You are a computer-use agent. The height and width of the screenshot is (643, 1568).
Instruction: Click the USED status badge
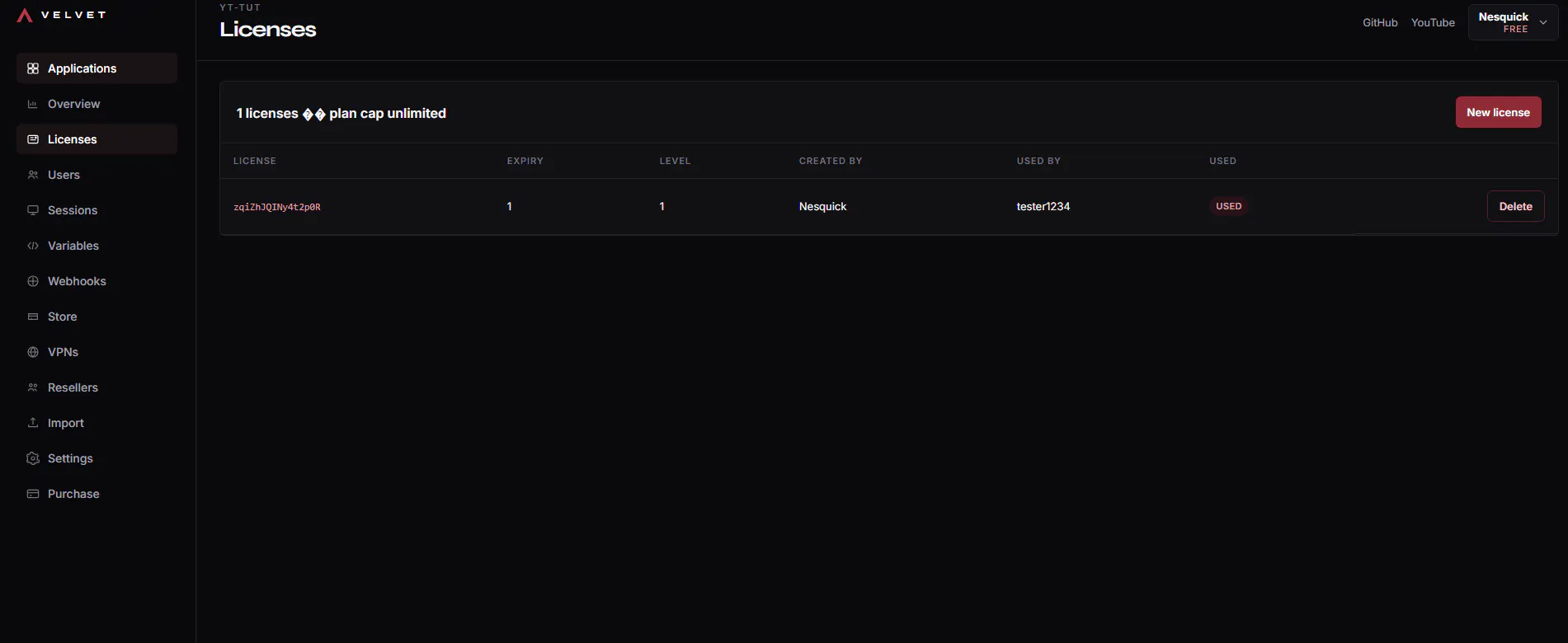(x=1228, y=206)
